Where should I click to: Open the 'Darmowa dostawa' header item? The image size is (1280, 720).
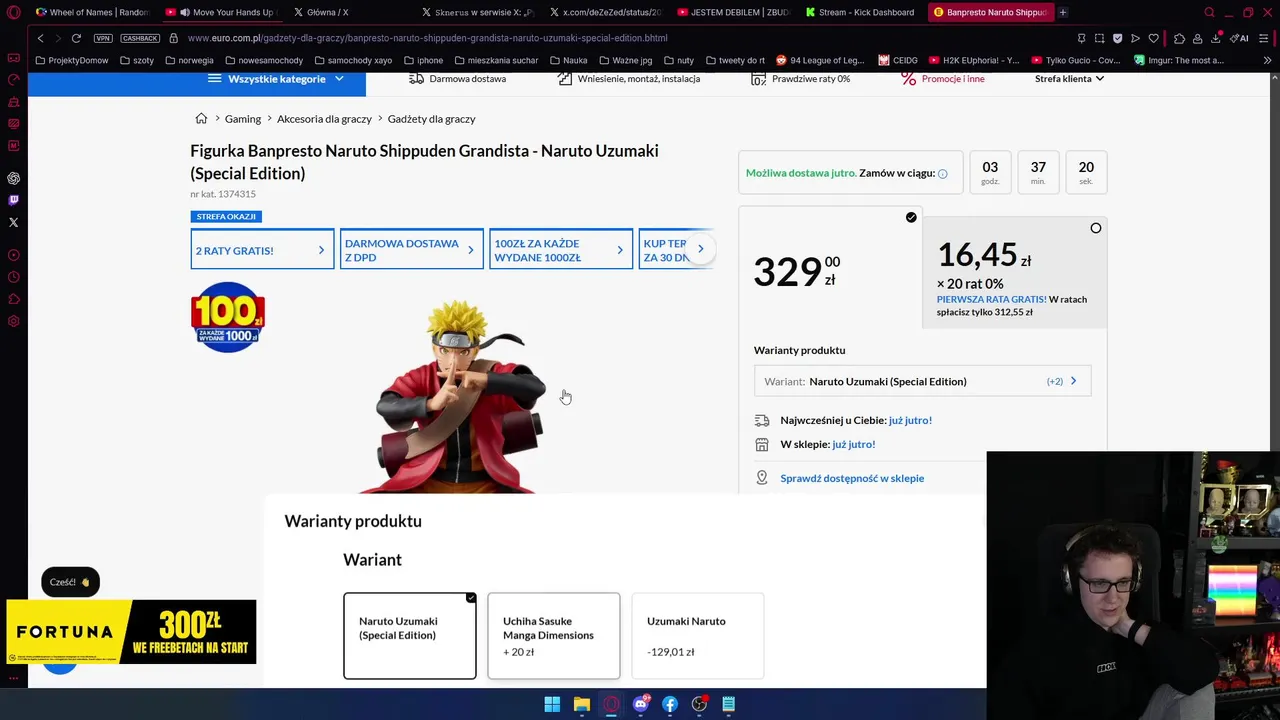tap(457, 79)
